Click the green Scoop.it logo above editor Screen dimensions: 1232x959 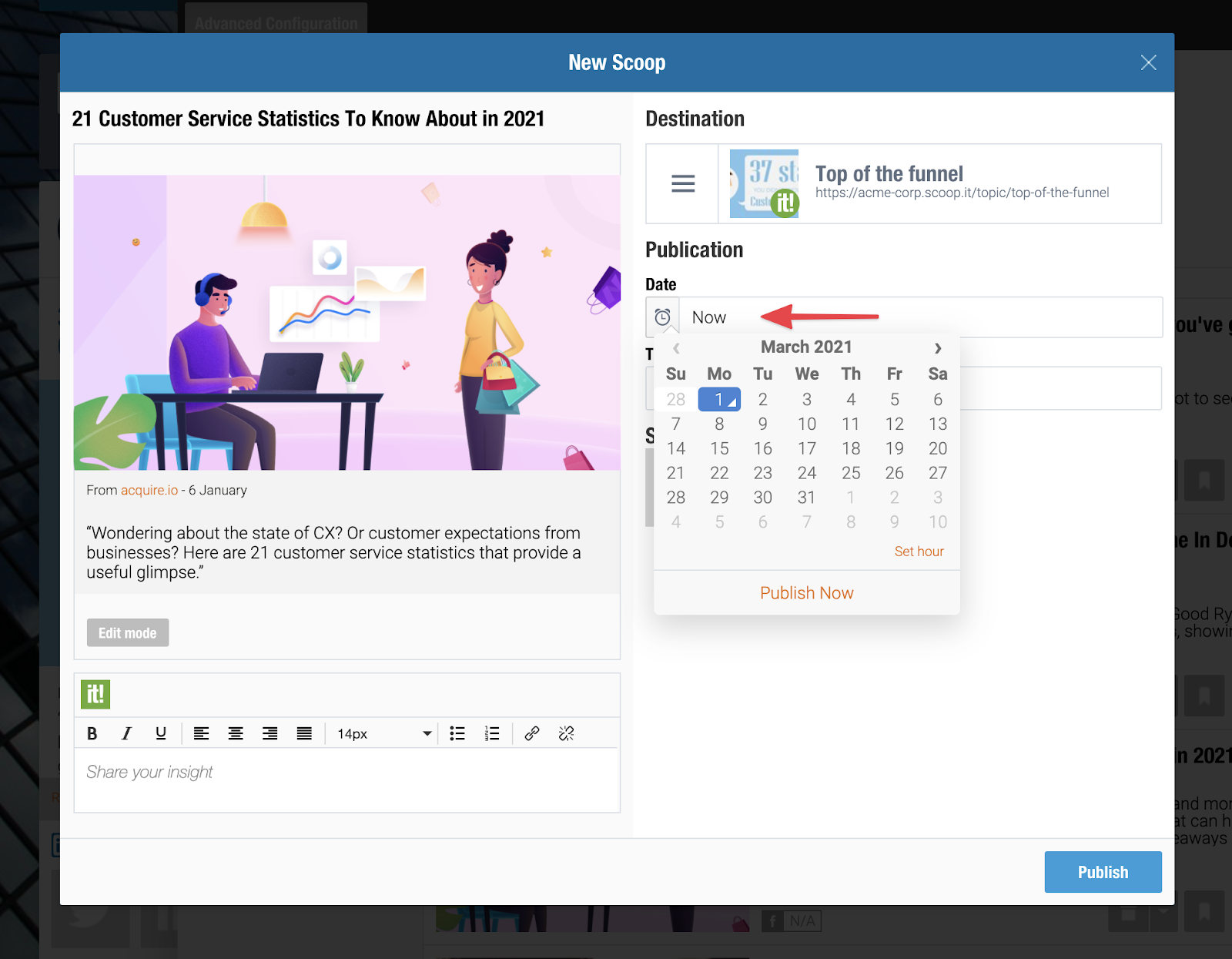coord(95,694)
